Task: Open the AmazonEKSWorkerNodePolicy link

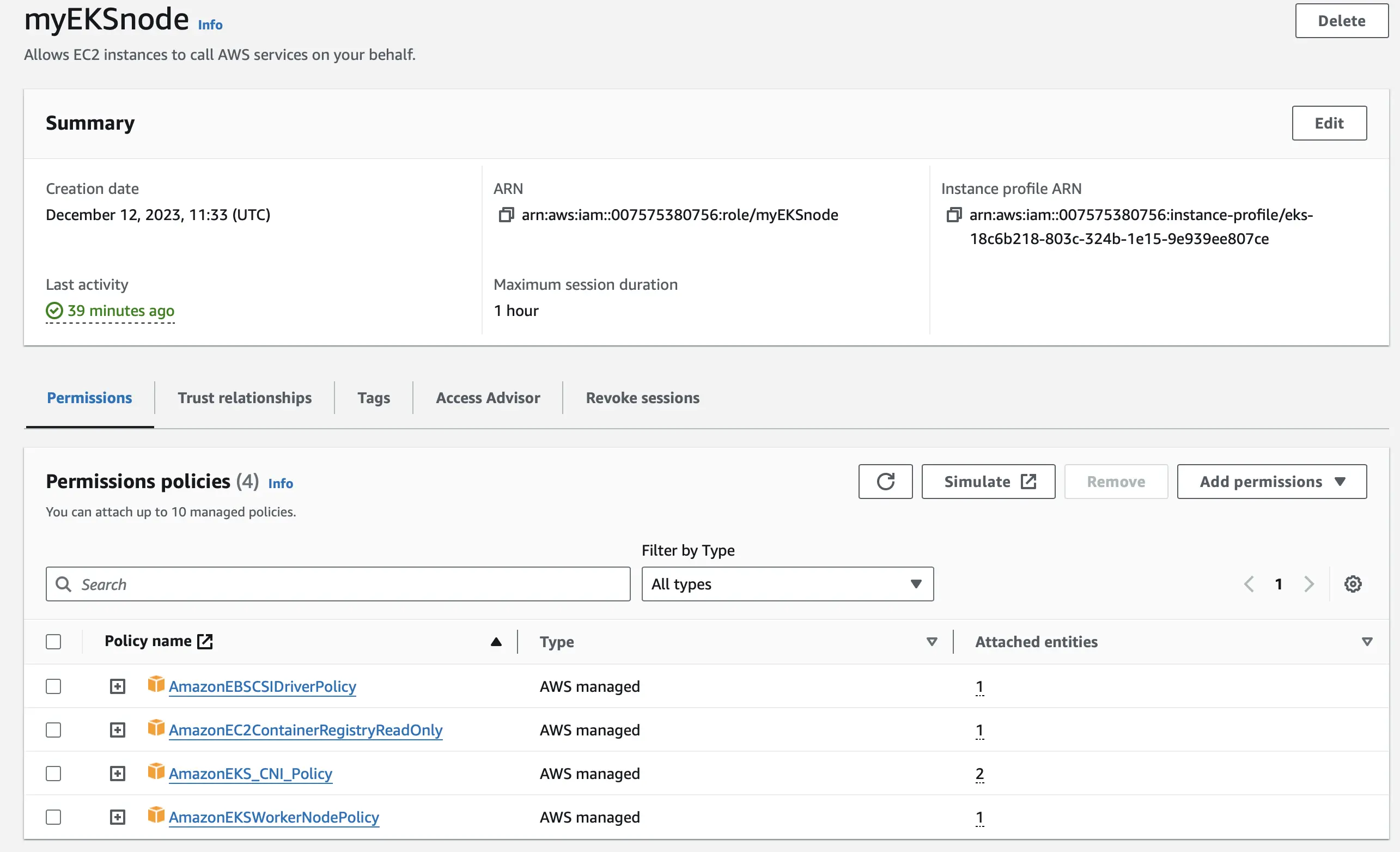Action: point(274,817)
